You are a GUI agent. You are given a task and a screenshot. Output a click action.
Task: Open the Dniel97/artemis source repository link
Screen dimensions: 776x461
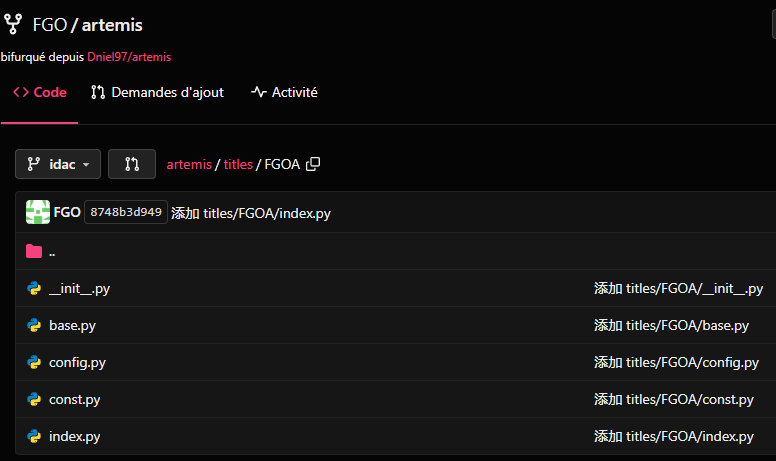click(129, 57)
